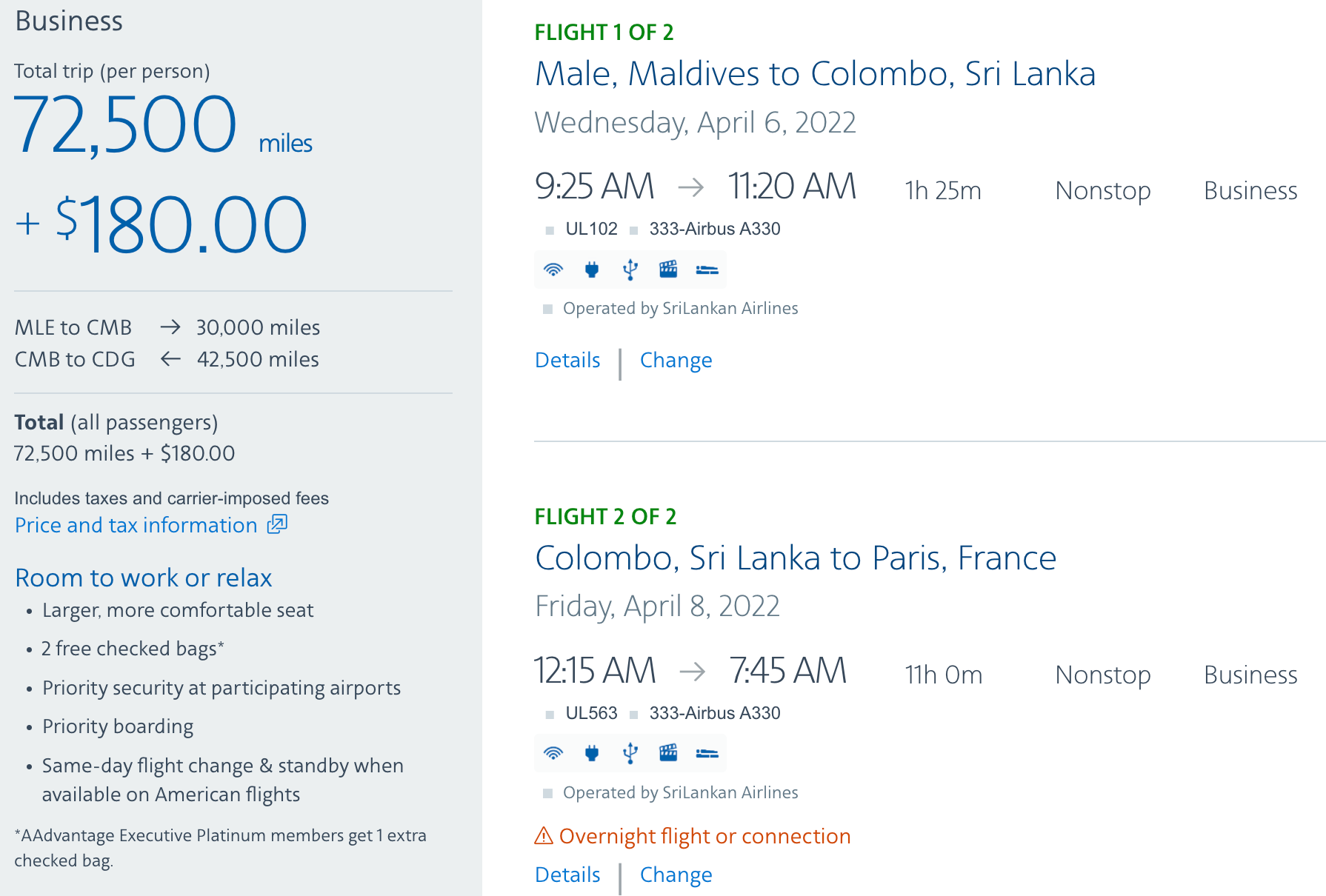Click Details under flight UL563

click(567, 875)
